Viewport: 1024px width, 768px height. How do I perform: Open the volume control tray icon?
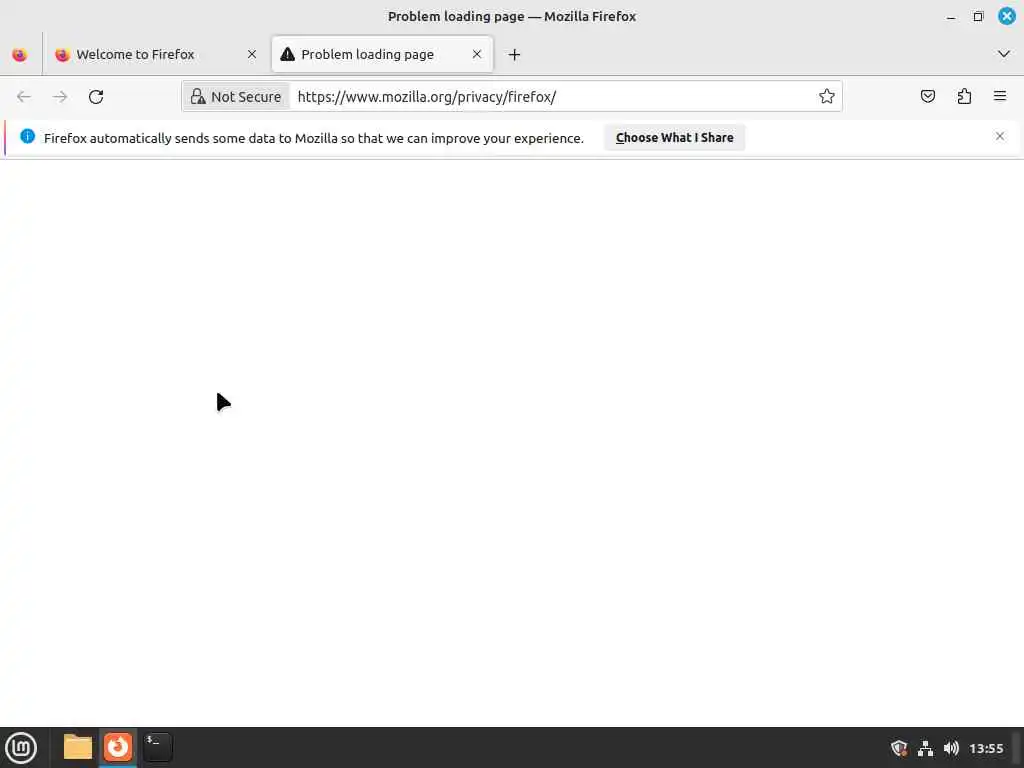tap(951, 748)
